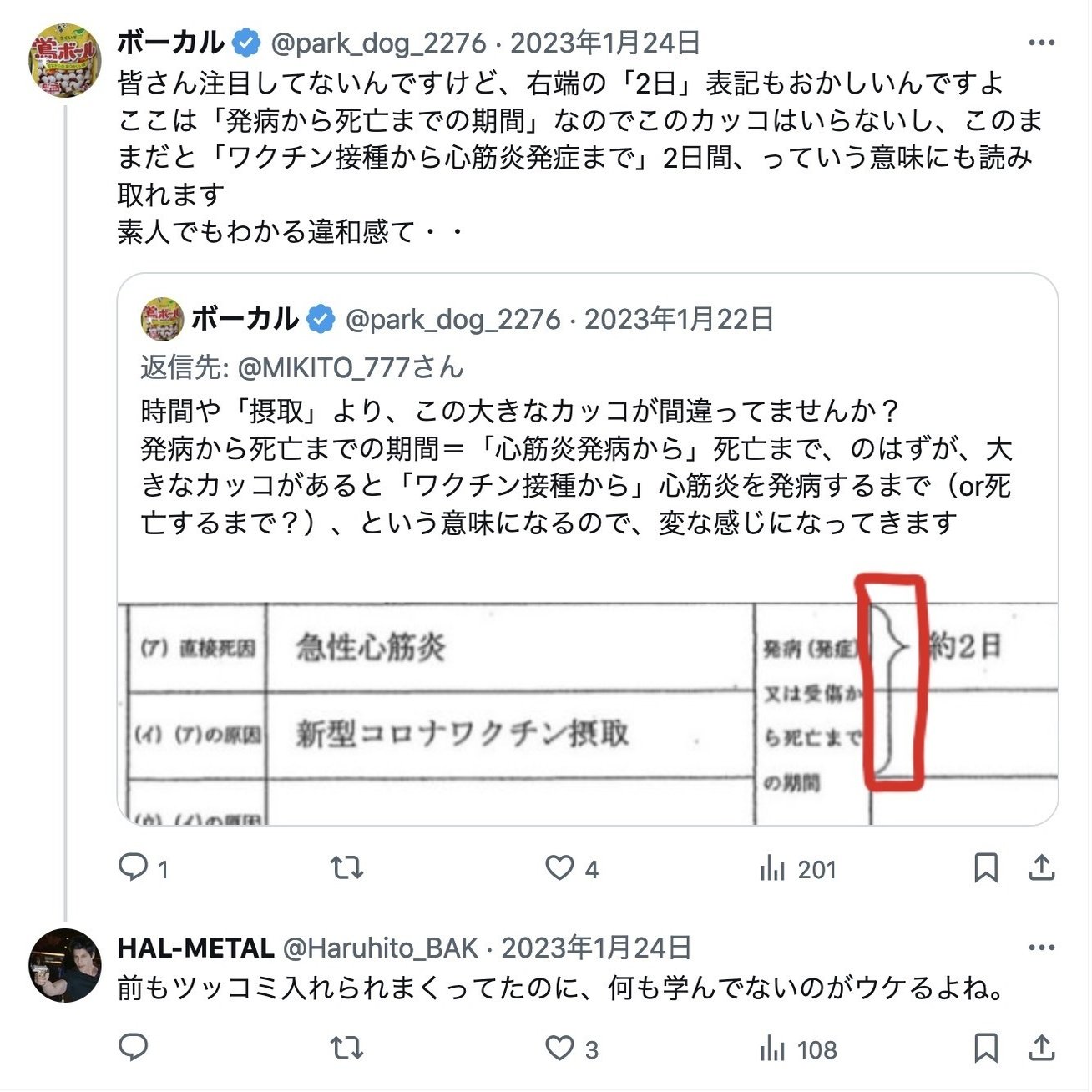Open HAL-METAL profile avatar
Viewport: 1092px width, 1092px height.
65,964
